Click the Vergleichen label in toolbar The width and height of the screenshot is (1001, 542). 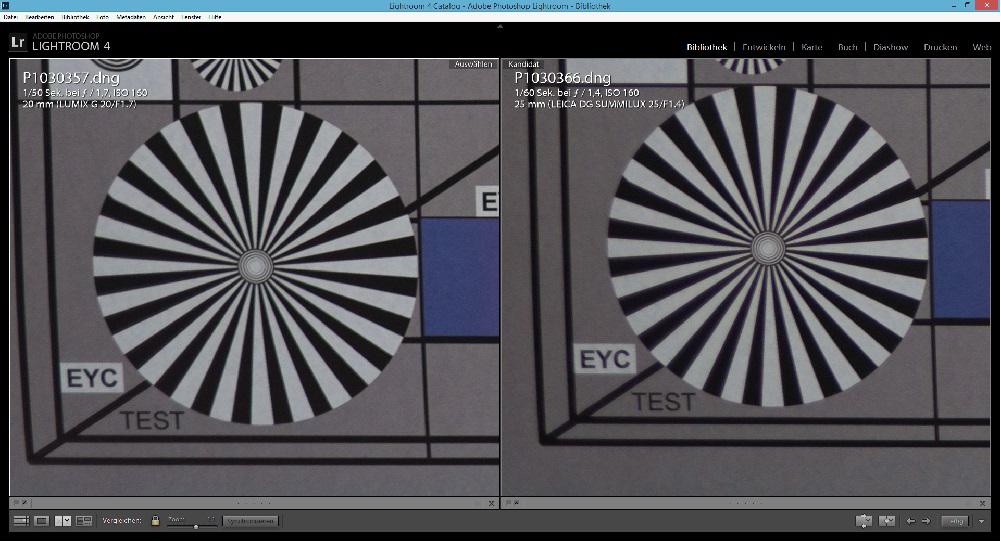pos(122,521)
